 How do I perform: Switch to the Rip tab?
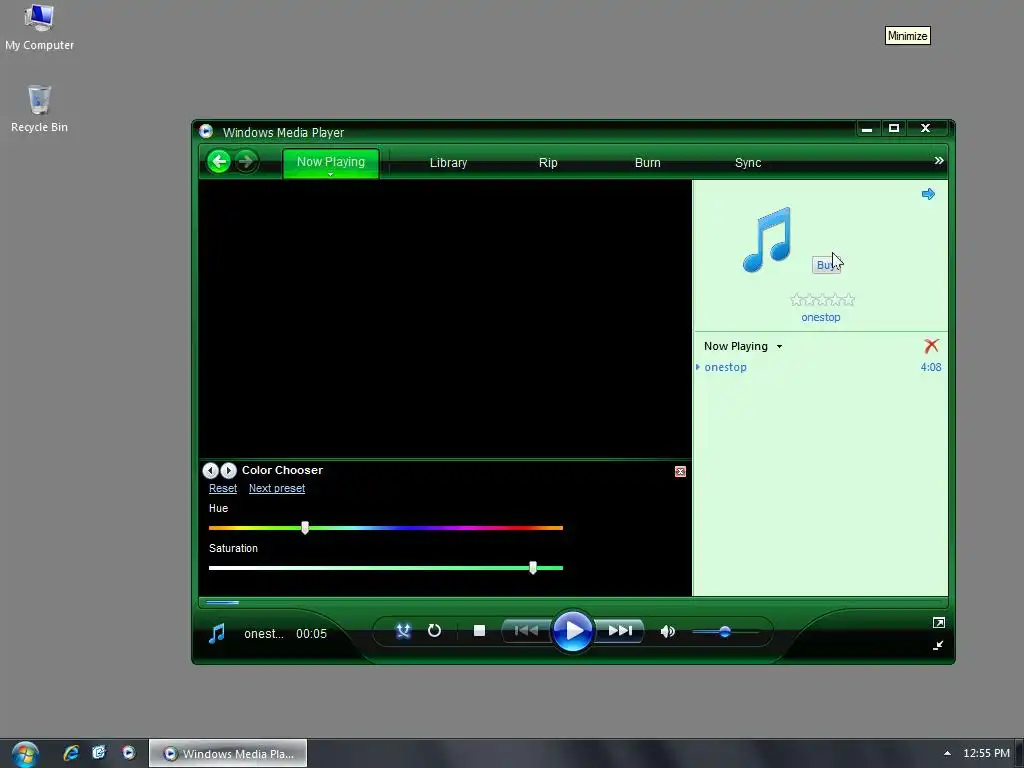pyautogui.click(x=548, y=163)
